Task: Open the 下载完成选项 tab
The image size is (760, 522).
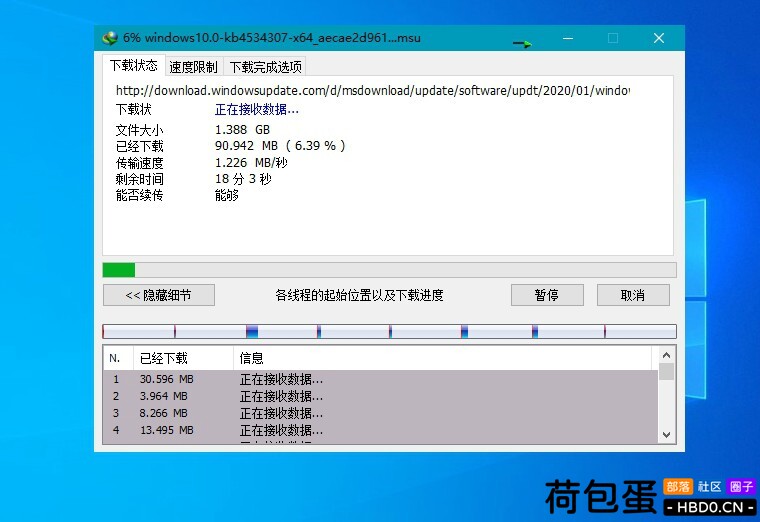Action: [265, 66]
